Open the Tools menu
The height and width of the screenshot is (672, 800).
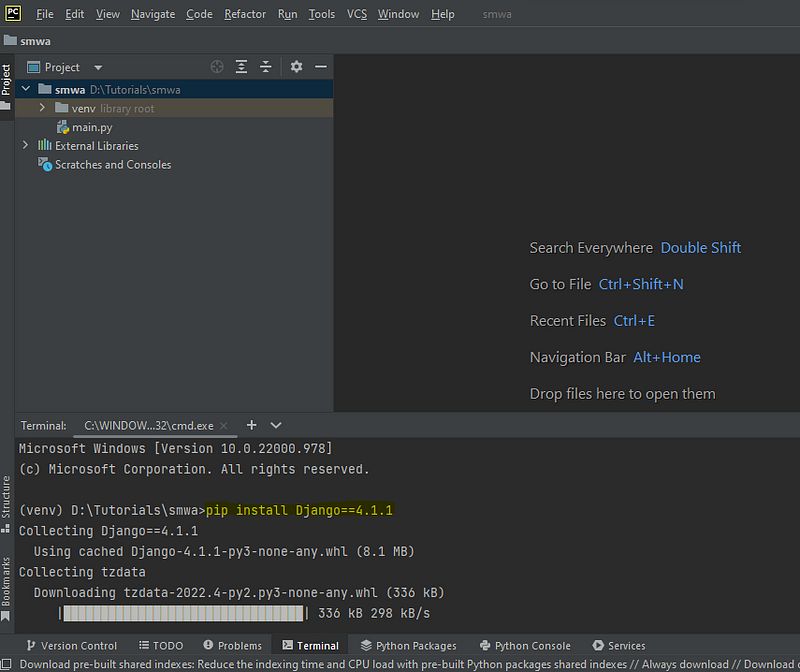(321, 14)
